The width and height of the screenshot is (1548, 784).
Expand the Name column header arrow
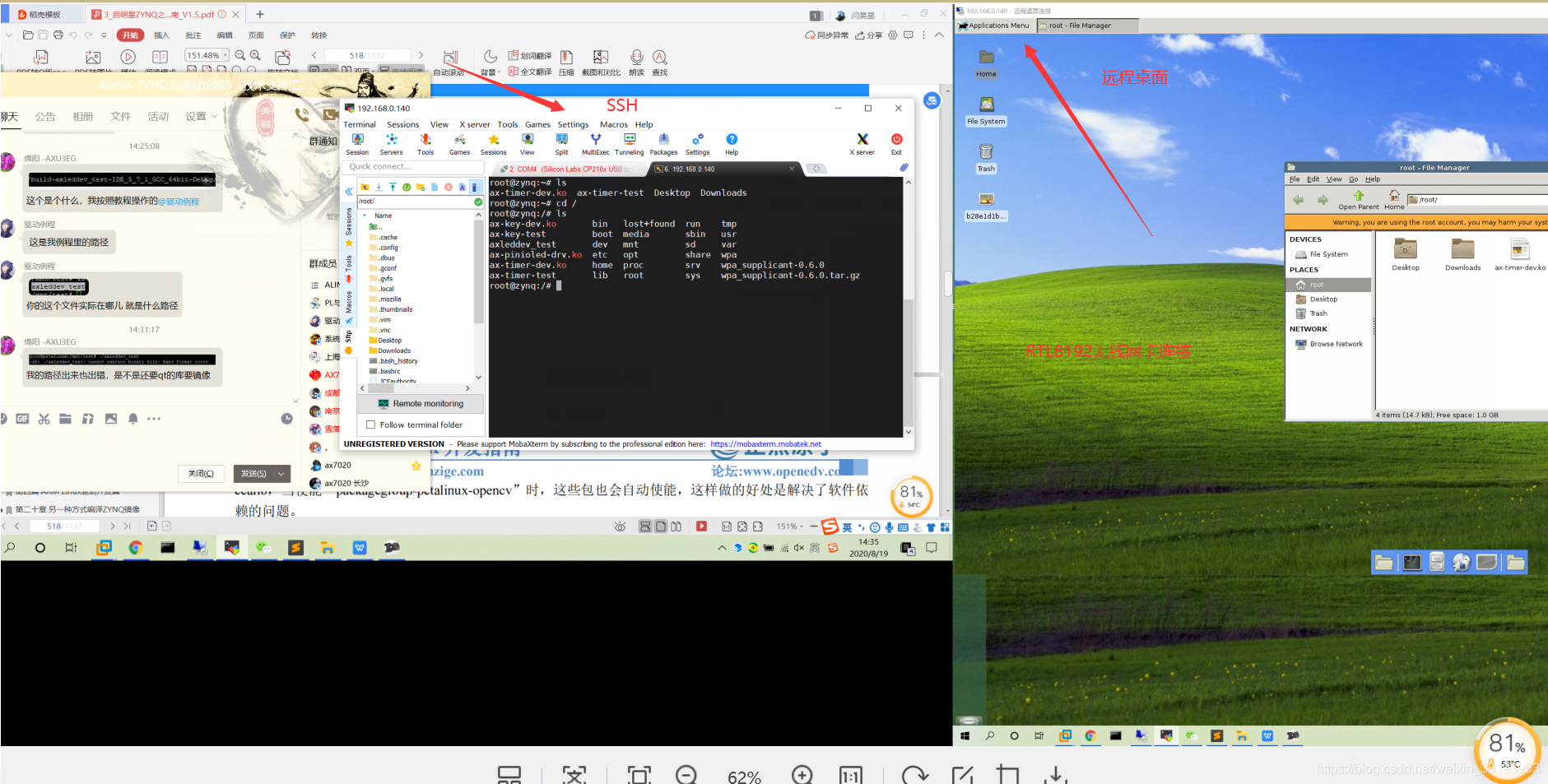tap(365, 216)
